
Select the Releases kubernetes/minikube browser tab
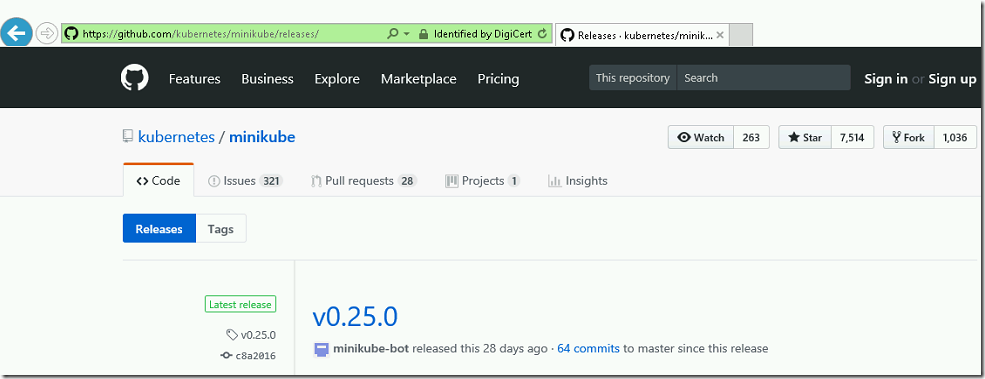pos(641,35)
